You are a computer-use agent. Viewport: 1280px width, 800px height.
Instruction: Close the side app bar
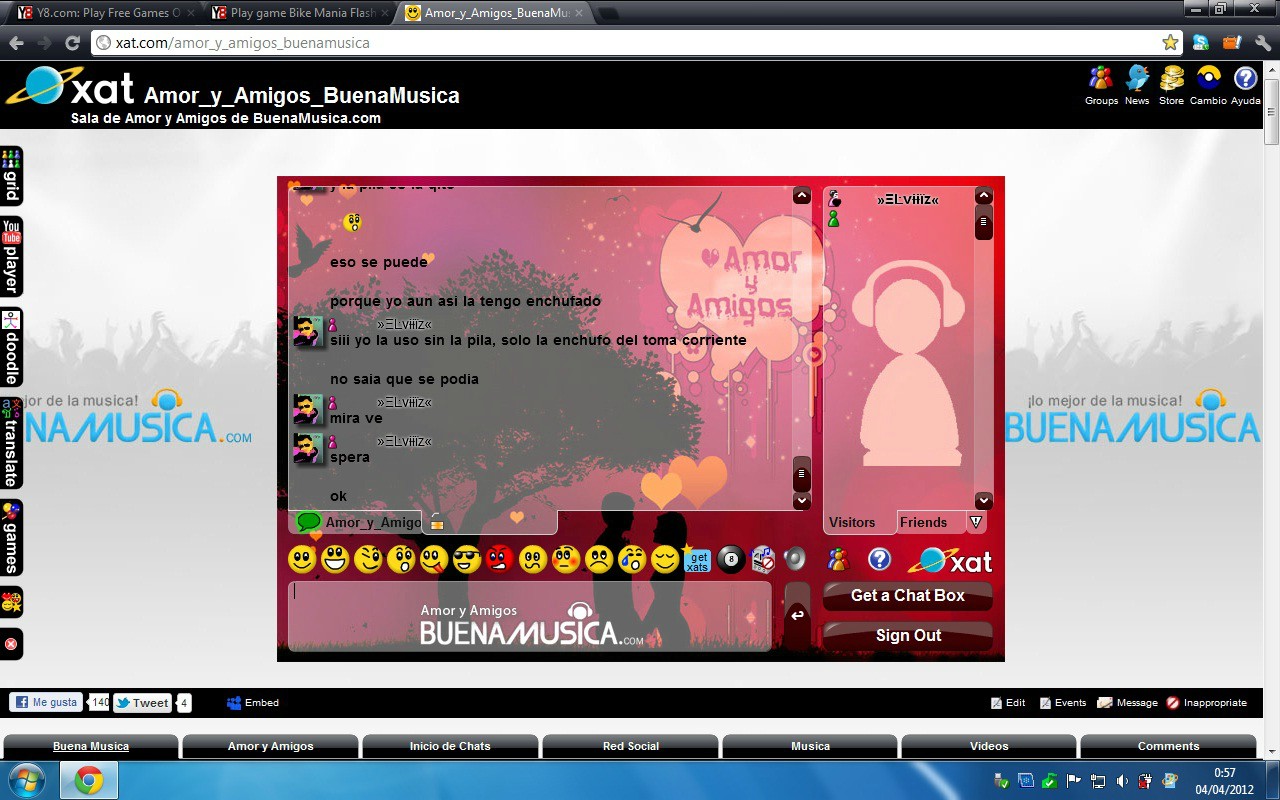(x=11, y=644)
